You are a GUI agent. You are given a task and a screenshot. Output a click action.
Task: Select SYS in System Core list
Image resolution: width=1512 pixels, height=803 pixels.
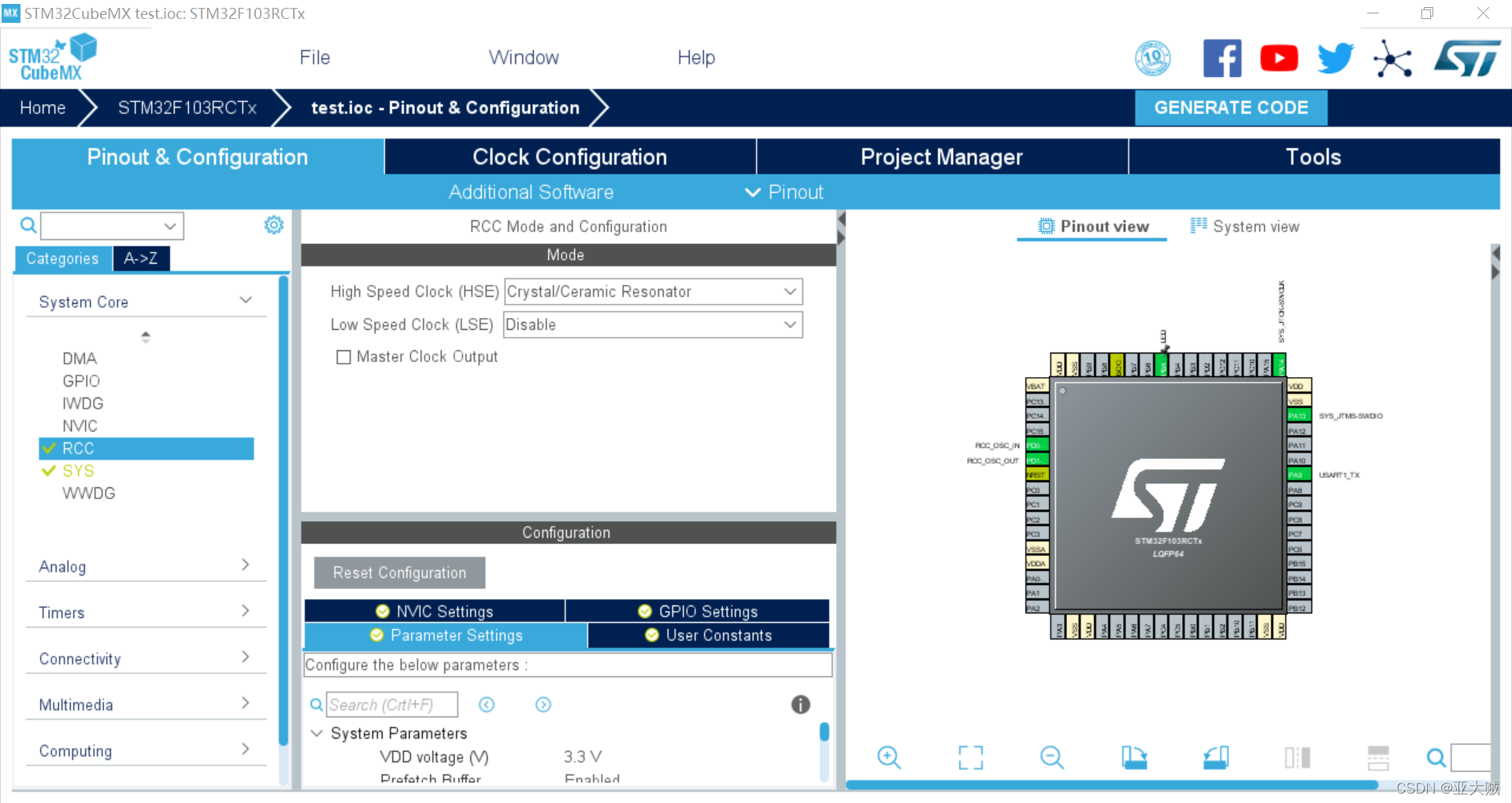(78, 471)
